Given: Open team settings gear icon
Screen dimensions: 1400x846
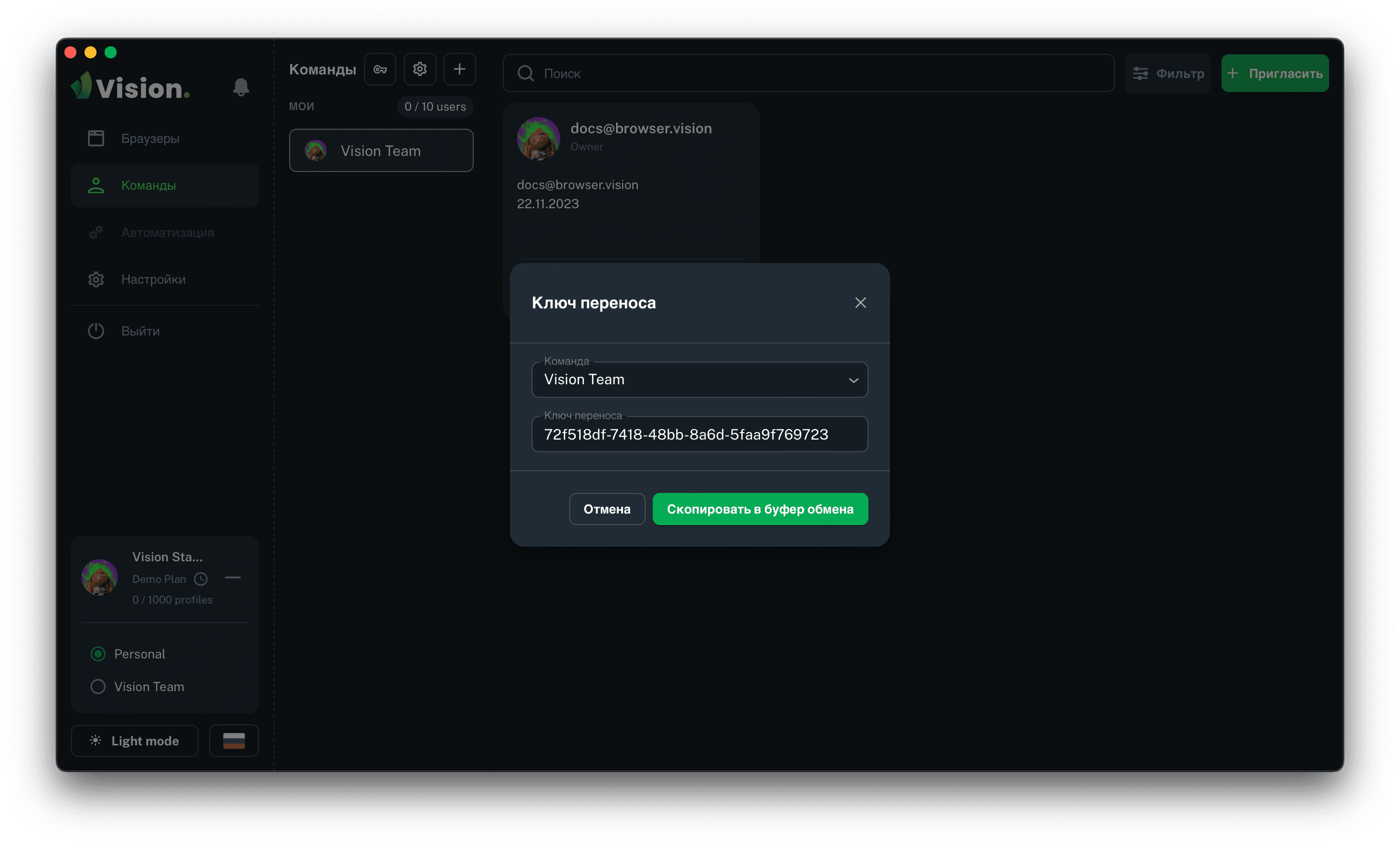Looking at the screenshot, I should 420,69.
